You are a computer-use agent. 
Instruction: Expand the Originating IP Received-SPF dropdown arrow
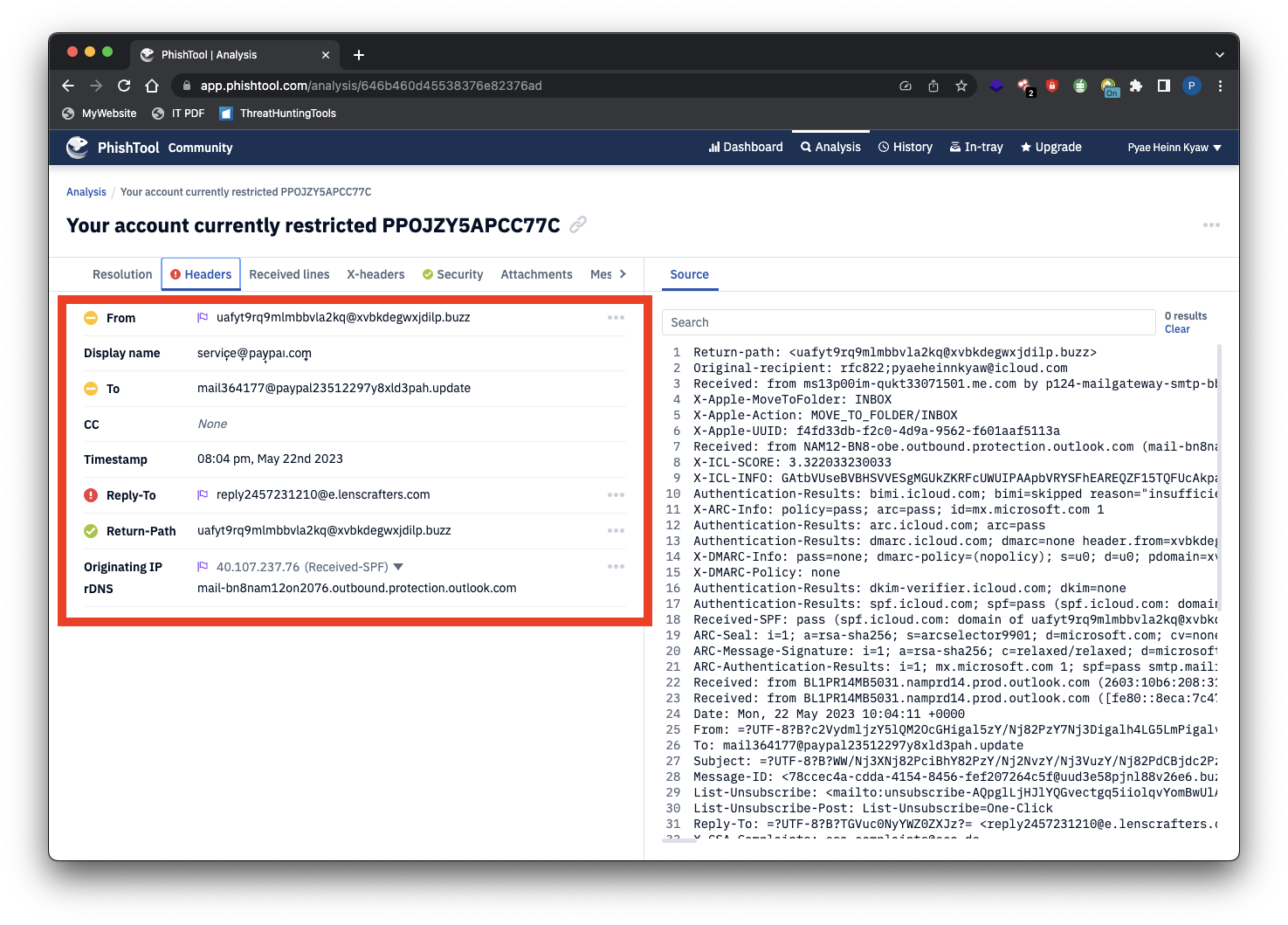pyautogui.click(x=398, y=568)
